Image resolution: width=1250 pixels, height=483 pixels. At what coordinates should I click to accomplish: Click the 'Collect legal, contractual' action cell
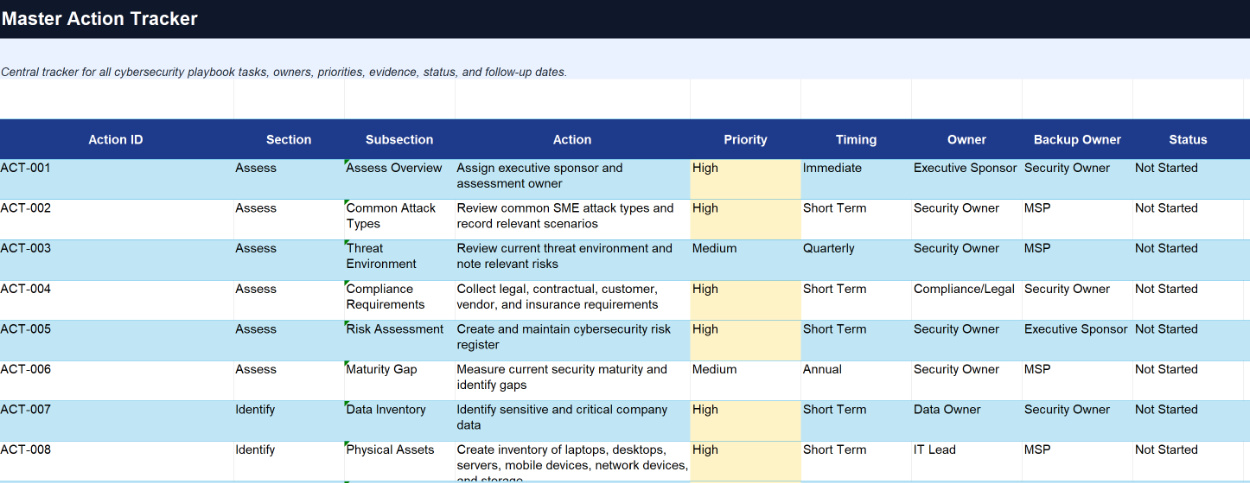(572, 300)
